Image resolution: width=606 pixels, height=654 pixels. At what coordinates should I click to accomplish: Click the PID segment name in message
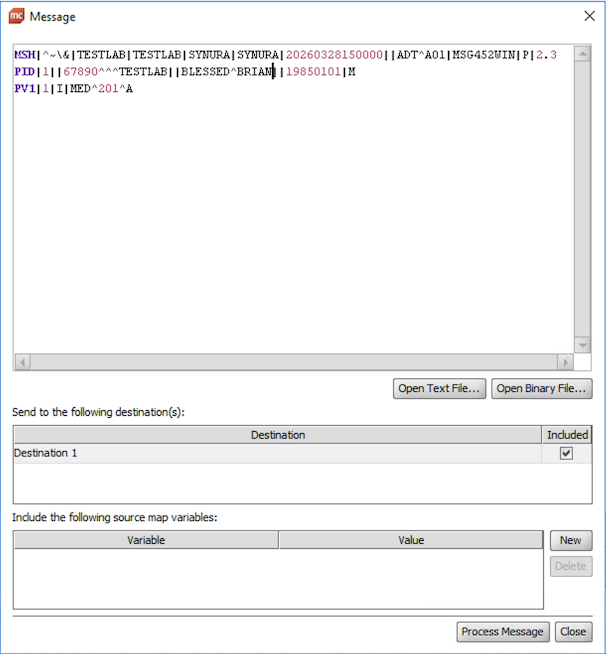[x=25, y=72]
